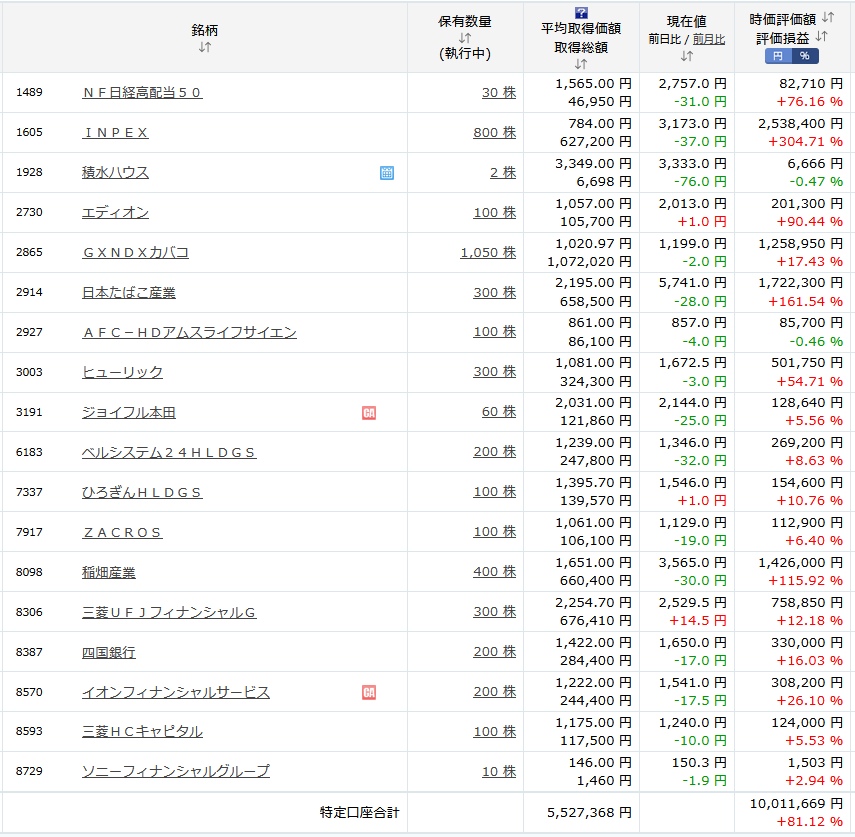Open イオンフィナンシャルサービス stock link
Image resolution: width=855 pixels, height=837 pixels.
point(176,692)
